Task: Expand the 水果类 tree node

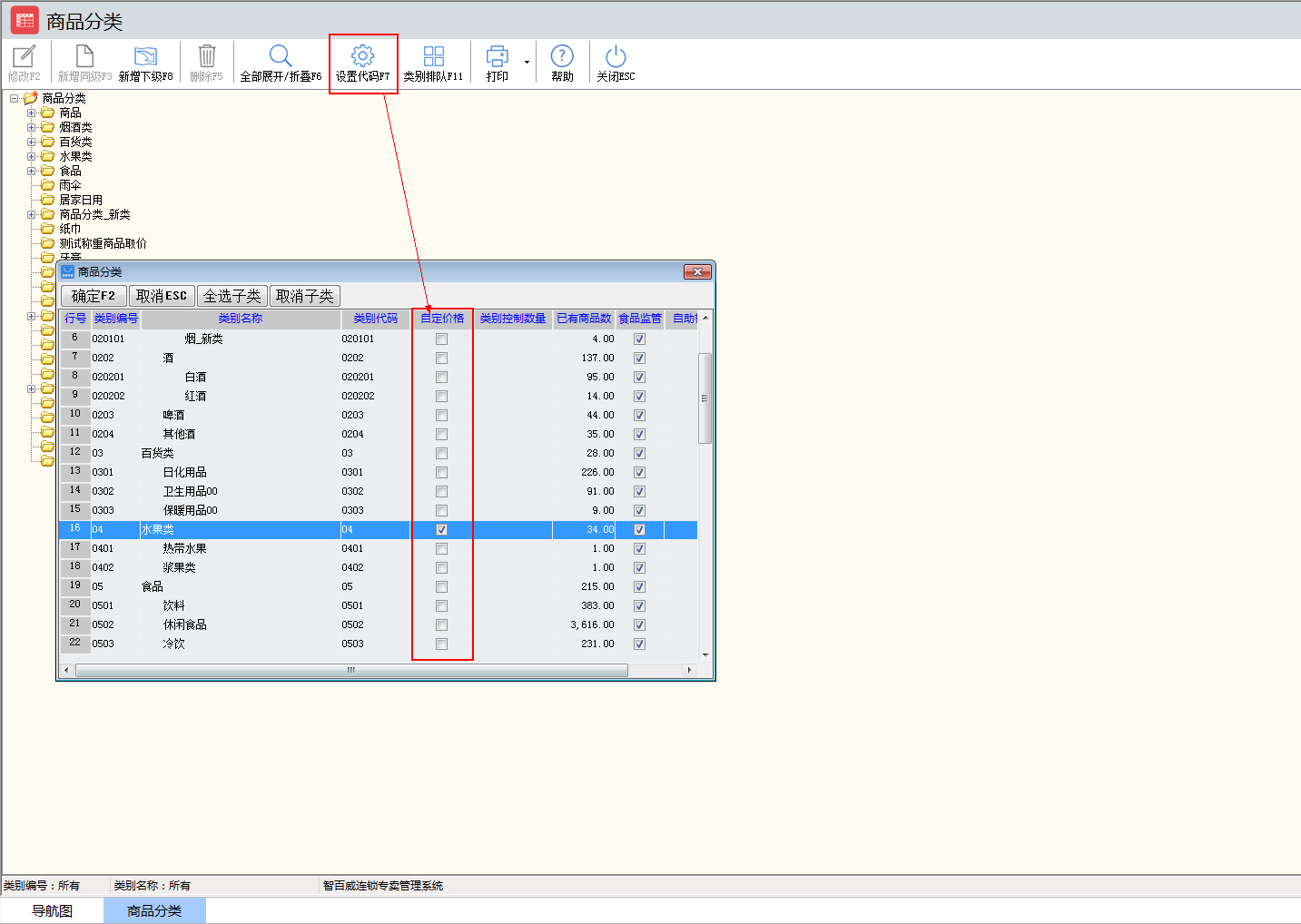Action: [x=32, y=157]
